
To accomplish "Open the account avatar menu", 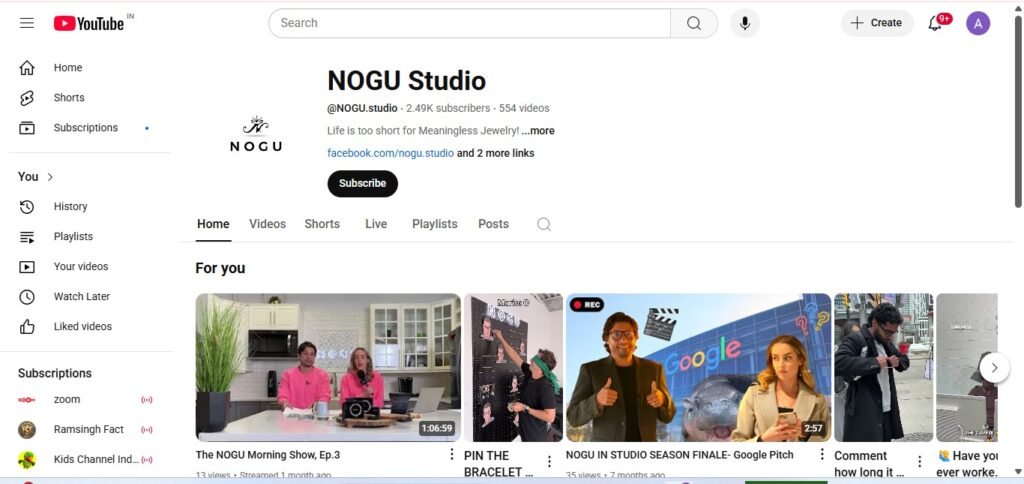I will tap(978, 24).
